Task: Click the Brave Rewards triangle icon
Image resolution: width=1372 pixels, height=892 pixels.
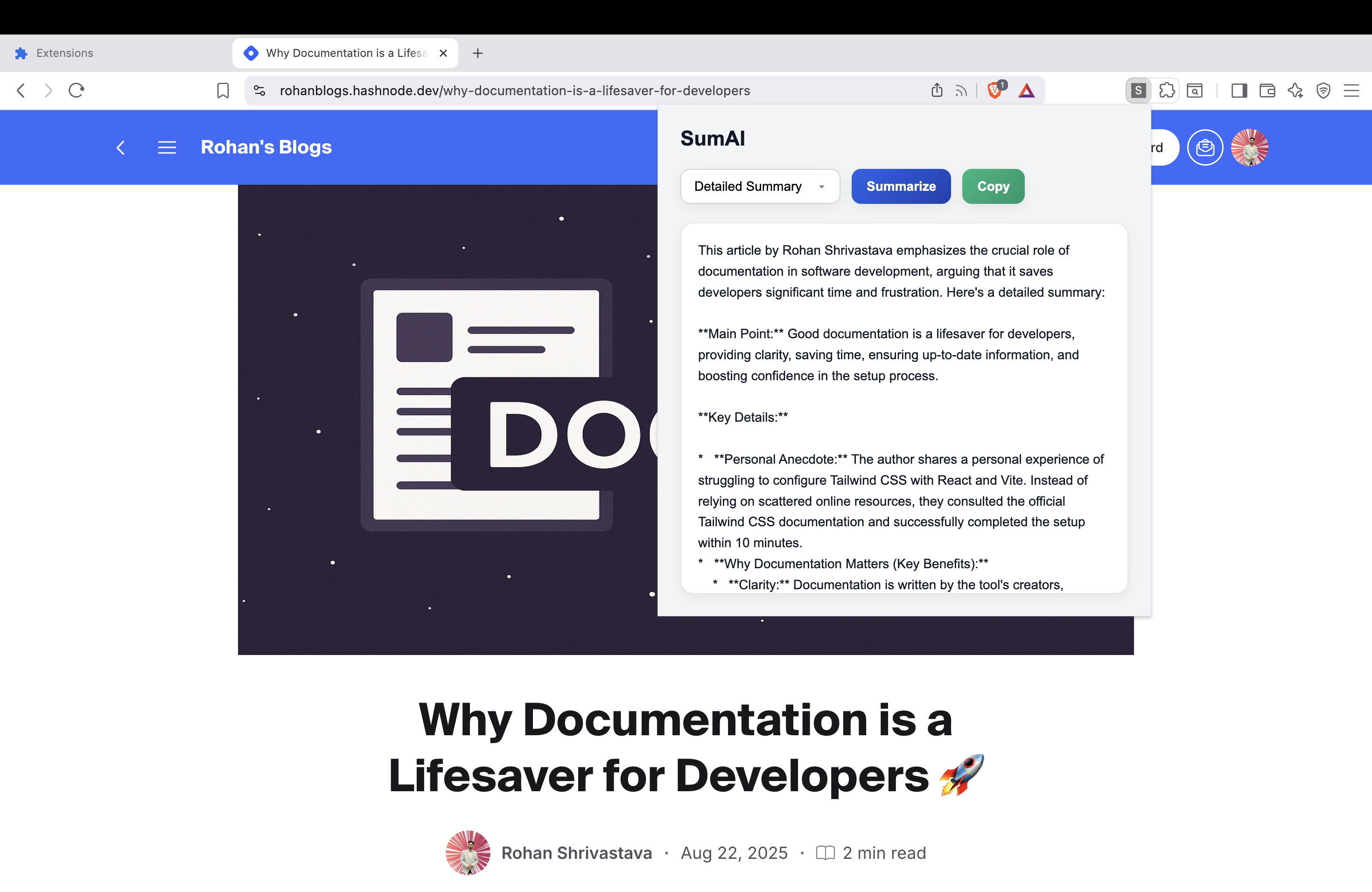Action: [1026, 91]
